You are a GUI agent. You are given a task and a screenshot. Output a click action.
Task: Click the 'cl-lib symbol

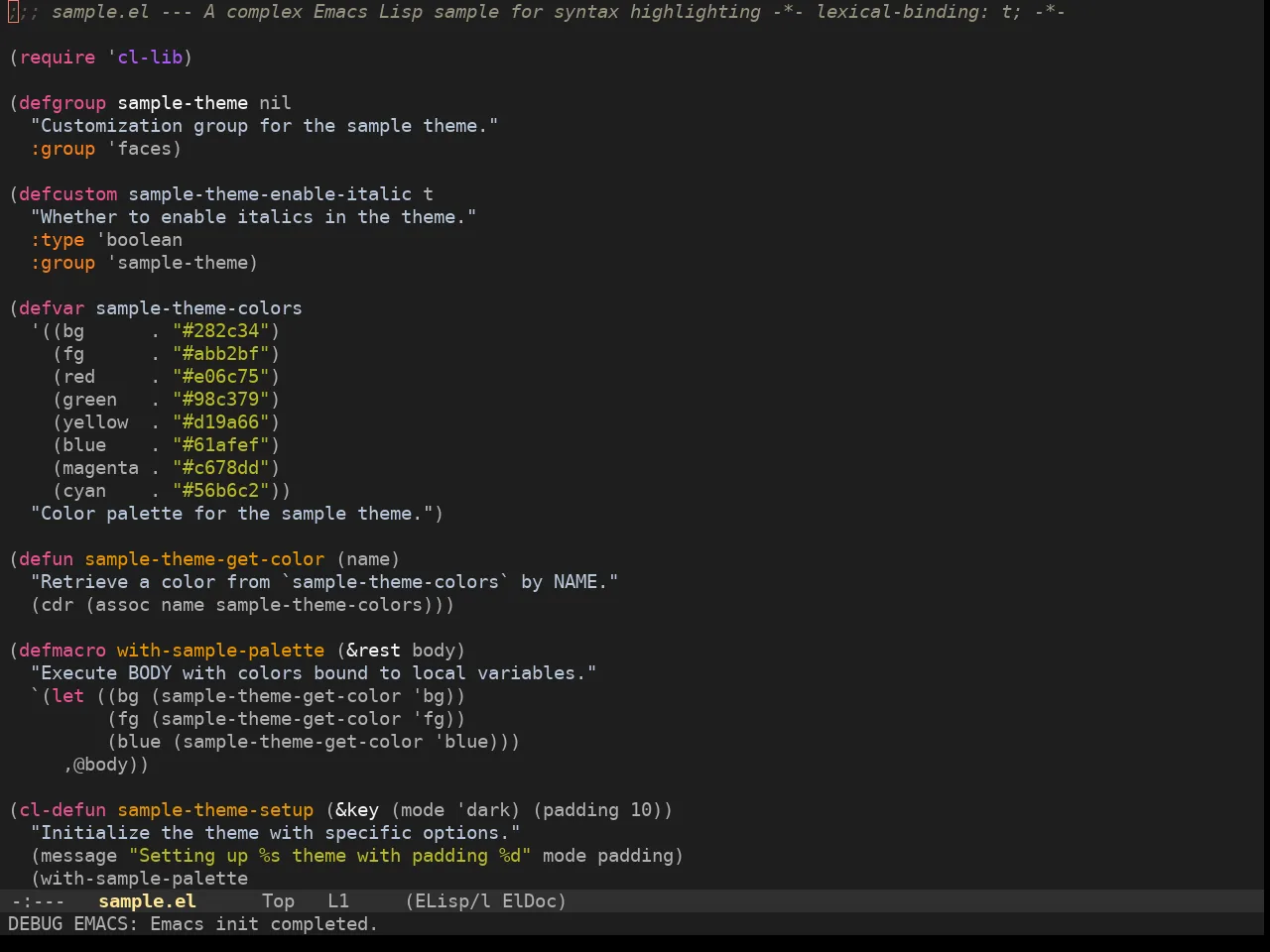coord(145,57)
